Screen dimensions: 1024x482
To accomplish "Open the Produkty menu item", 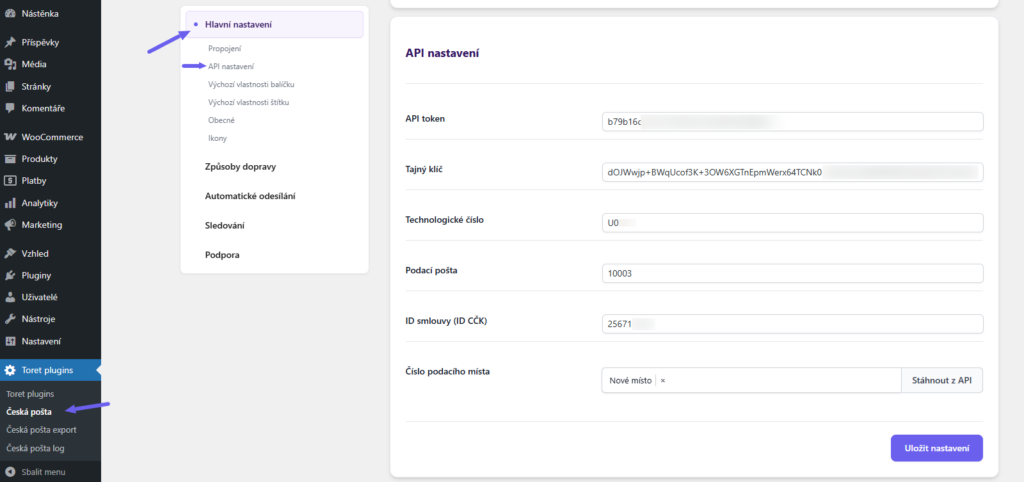I will (x=50, y=159).
